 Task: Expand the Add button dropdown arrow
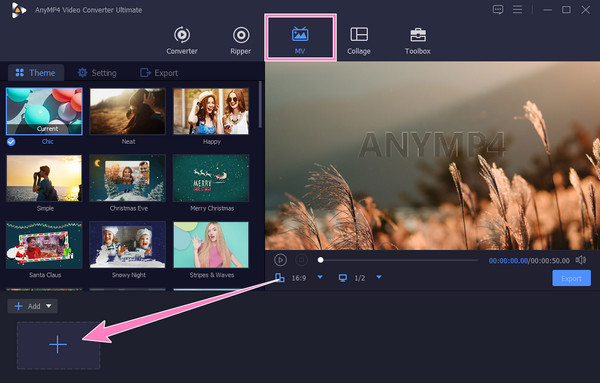49,306
